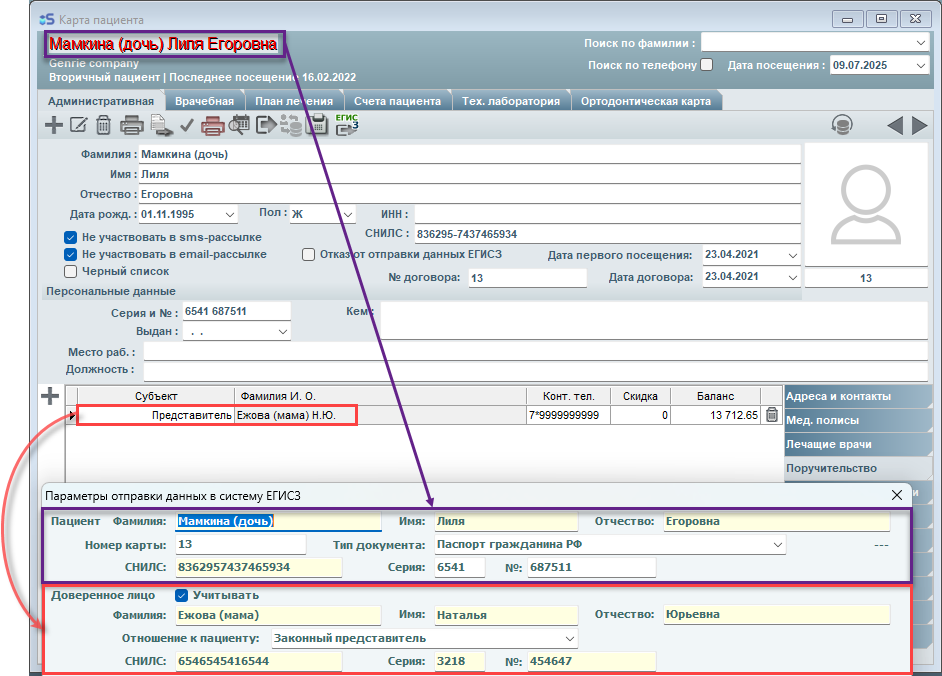Screen dimensions: 942x676
Task: Click the ЕГИСЗ export icon in toolbar
Action: click(x=347, y=125)
